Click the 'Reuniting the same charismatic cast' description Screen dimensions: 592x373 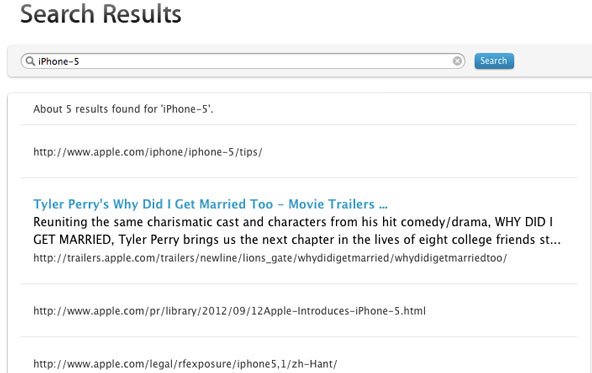click(297, 231)
